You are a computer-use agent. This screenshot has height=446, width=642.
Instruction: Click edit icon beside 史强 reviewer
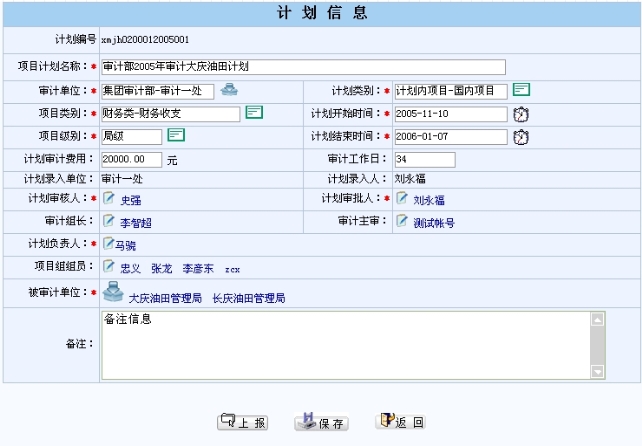pos(108,199)
